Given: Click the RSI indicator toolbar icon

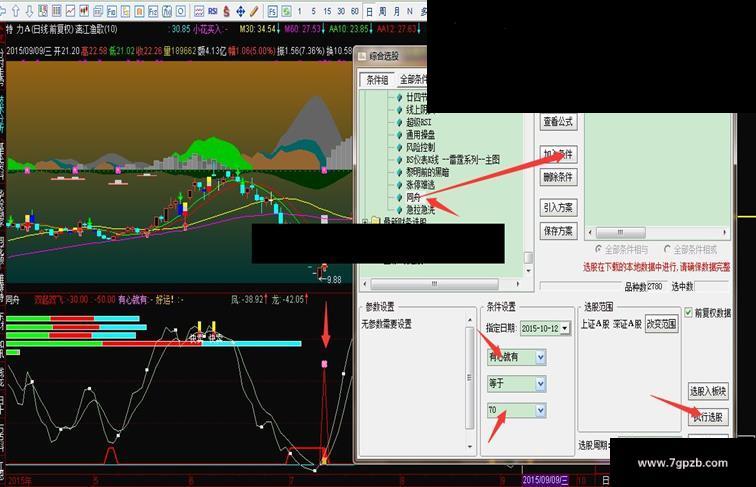Looking at the screenshot, I should 213,11.
